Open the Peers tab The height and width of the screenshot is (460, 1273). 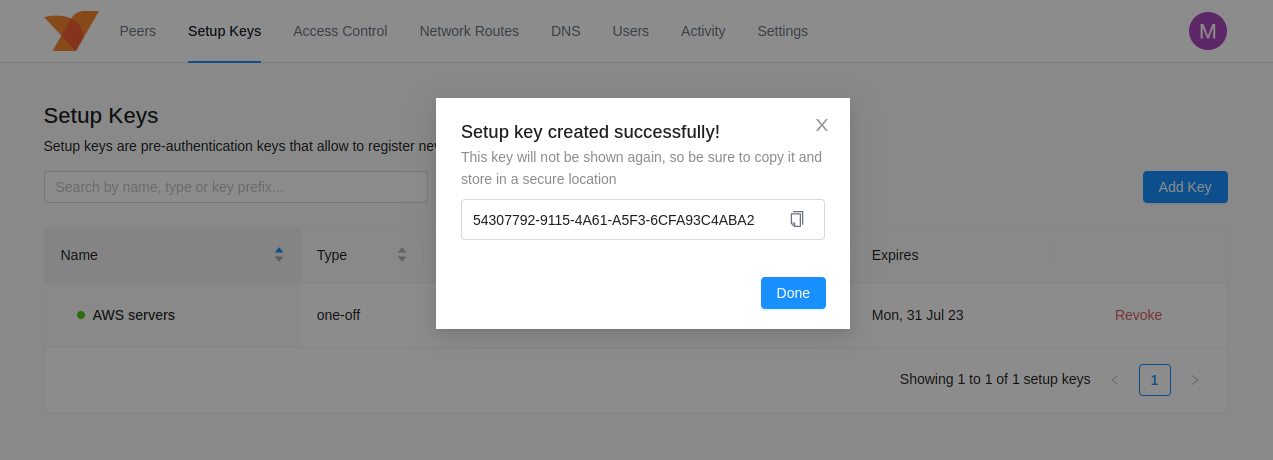pyautogui.click(x=138, y=31)
